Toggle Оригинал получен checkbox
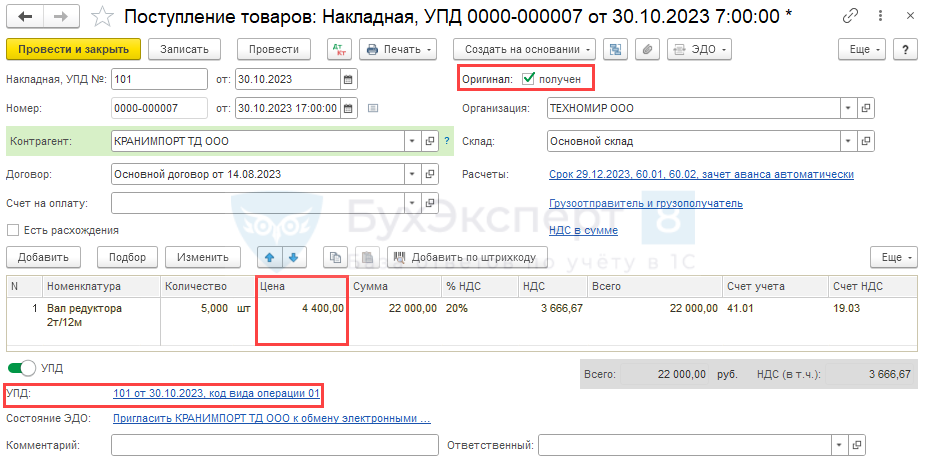 [529, 79]
